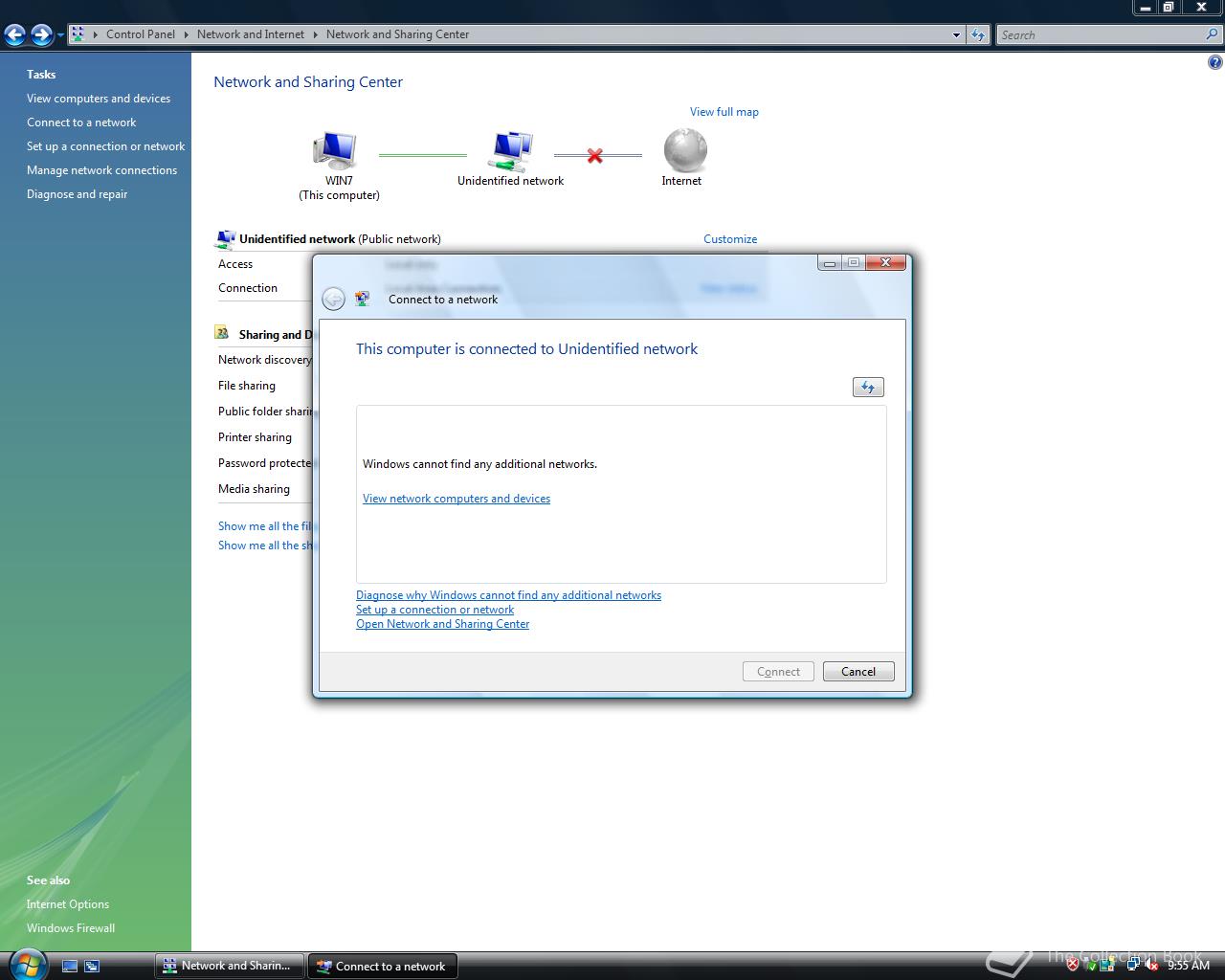The height and width of the screenshot is (980, 1225).
Task: Click Diagnose why Windows cannot find additional networks
Action: point(508,595)
